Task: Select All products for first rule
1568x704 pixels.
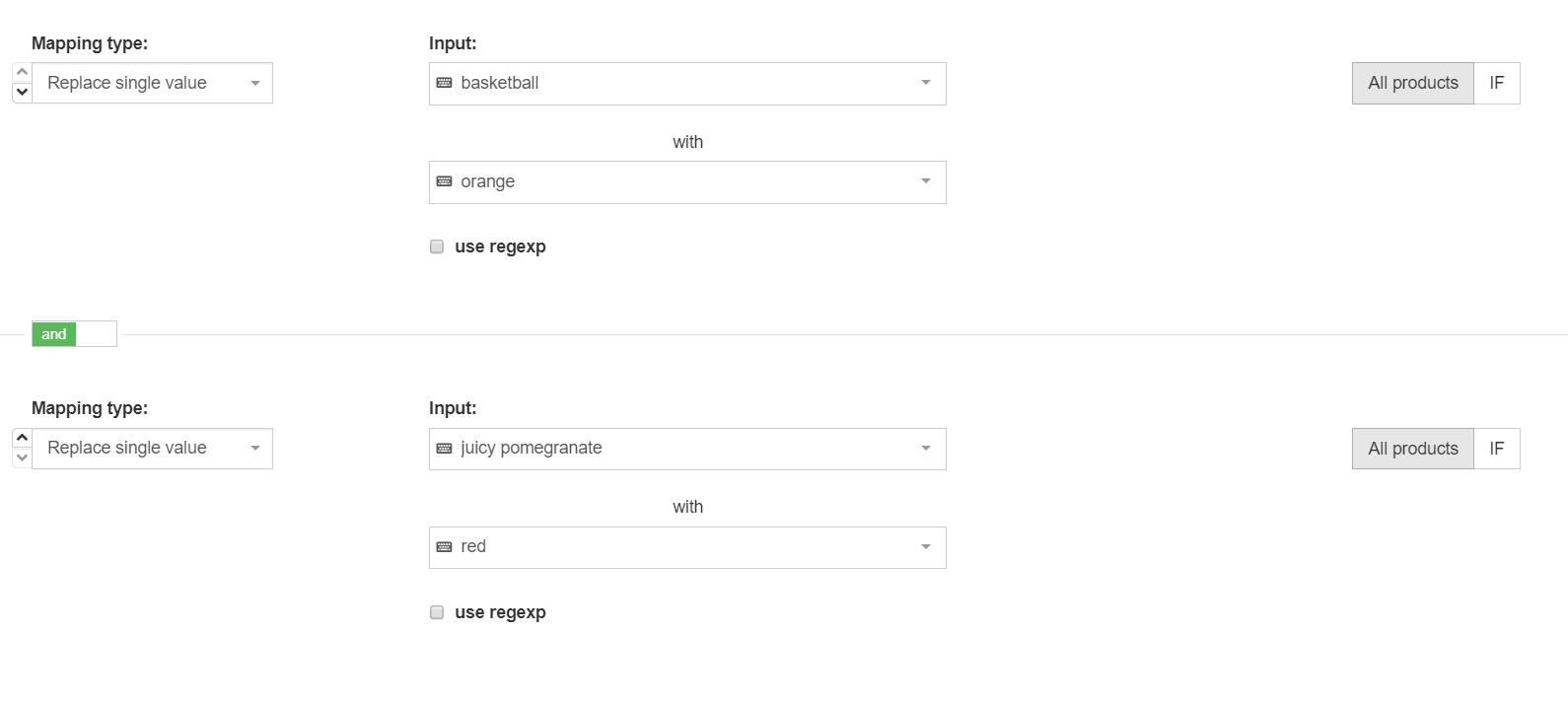Action: pyautogui.click(x=1413, y=83)
